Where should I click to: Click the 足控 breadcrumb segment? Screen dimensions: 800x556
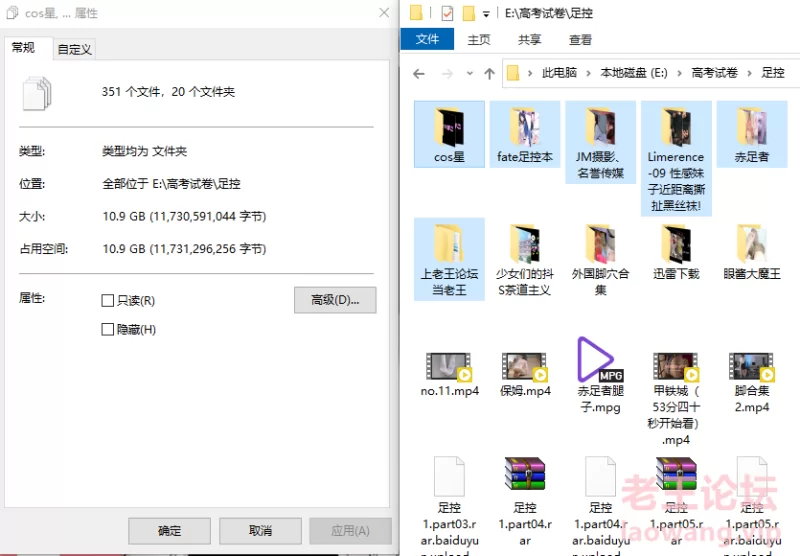click(x=772, y=73)
